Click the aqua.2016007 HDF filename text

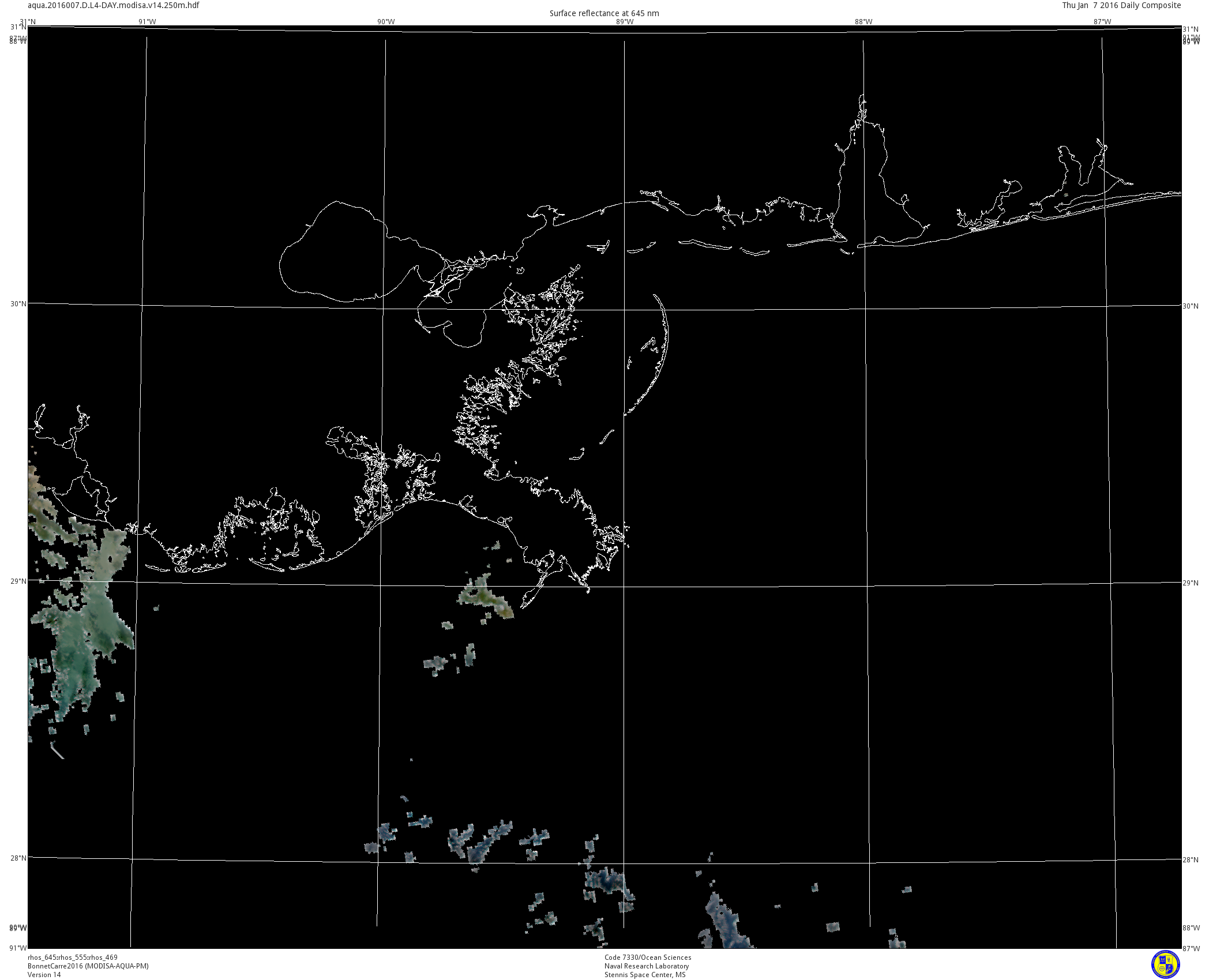pos(114,5)
